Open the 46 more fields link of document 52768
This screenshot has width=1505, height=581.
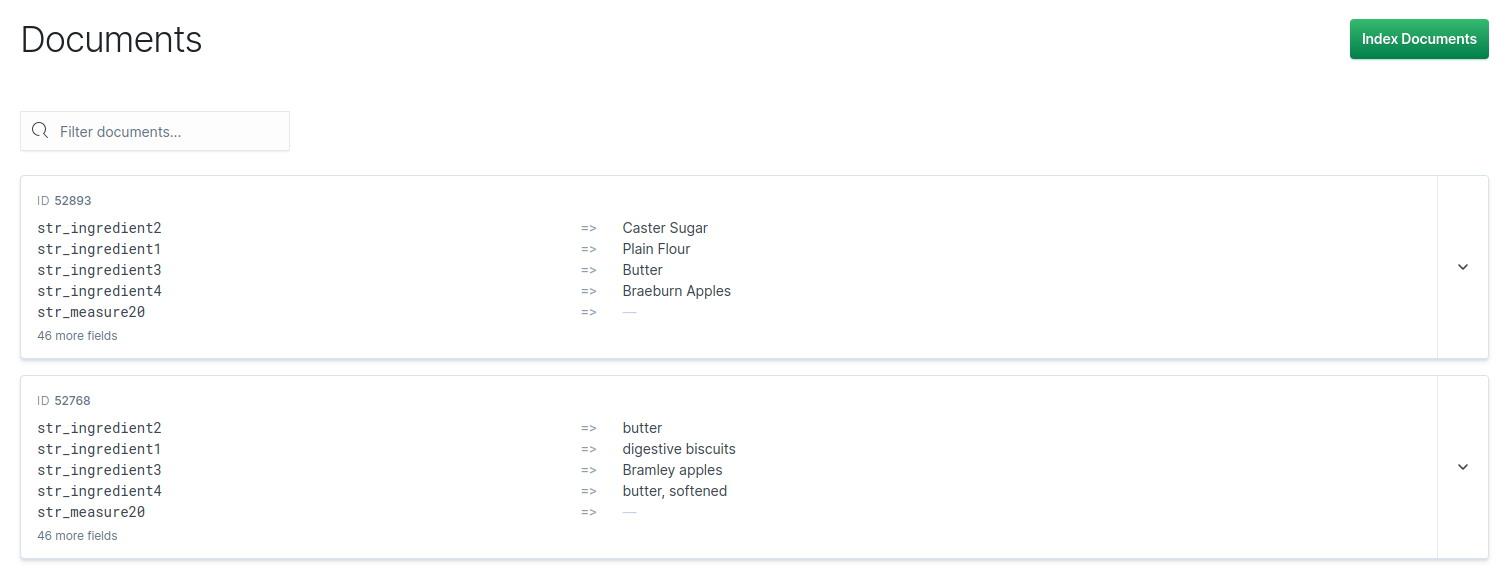77,535
